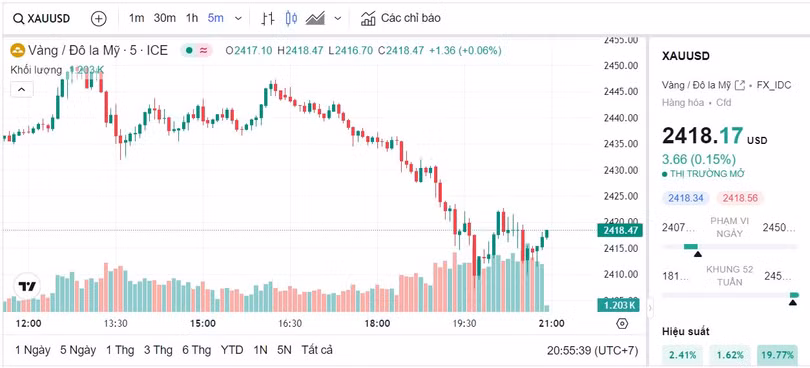
Task: Select the area chart style icon
Action: point(315,19)
